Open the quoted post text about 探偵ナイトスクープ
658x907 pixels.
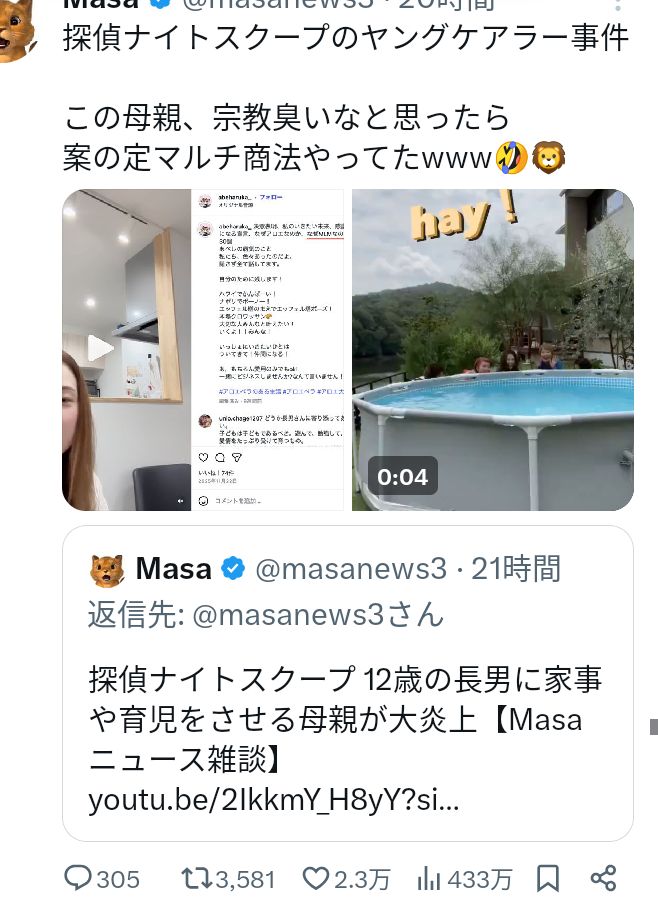tap(345, 719)
